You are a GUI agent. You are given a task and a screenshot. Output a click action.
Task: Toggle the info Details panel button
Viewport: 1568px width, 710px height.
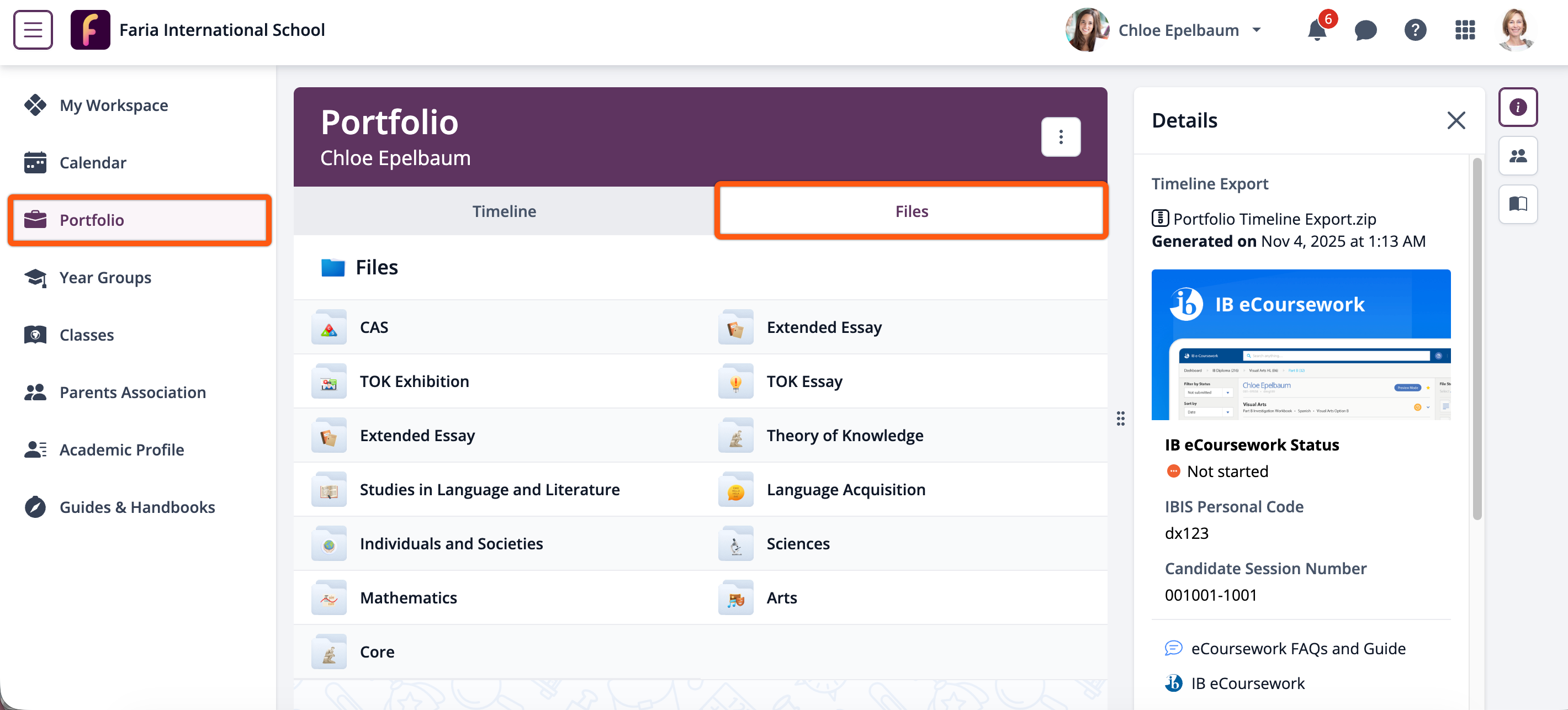point(1517,107)
